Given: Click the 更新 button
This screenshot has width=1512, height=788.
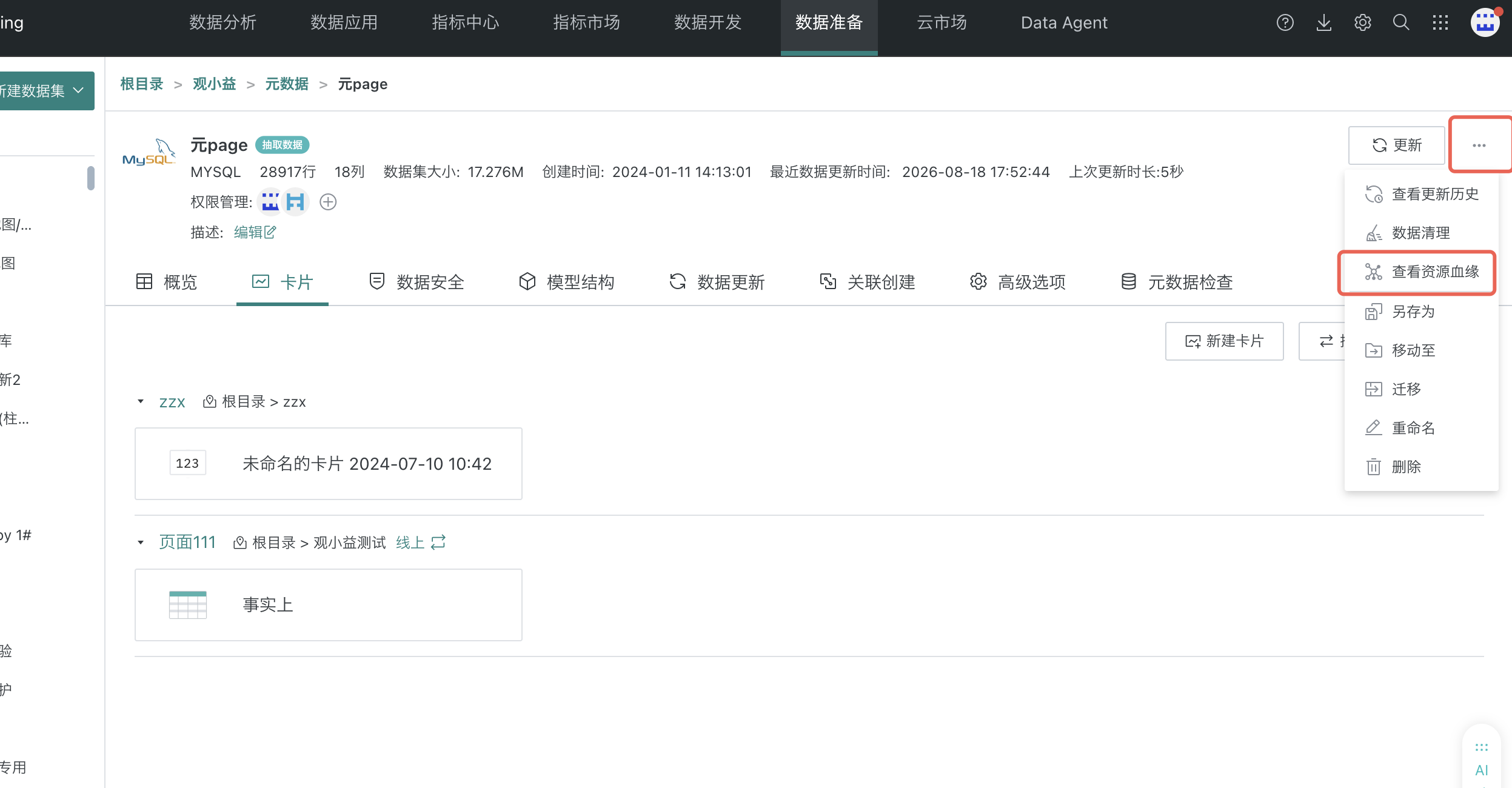Looking at the screenshot, I should click(1397, 145).
